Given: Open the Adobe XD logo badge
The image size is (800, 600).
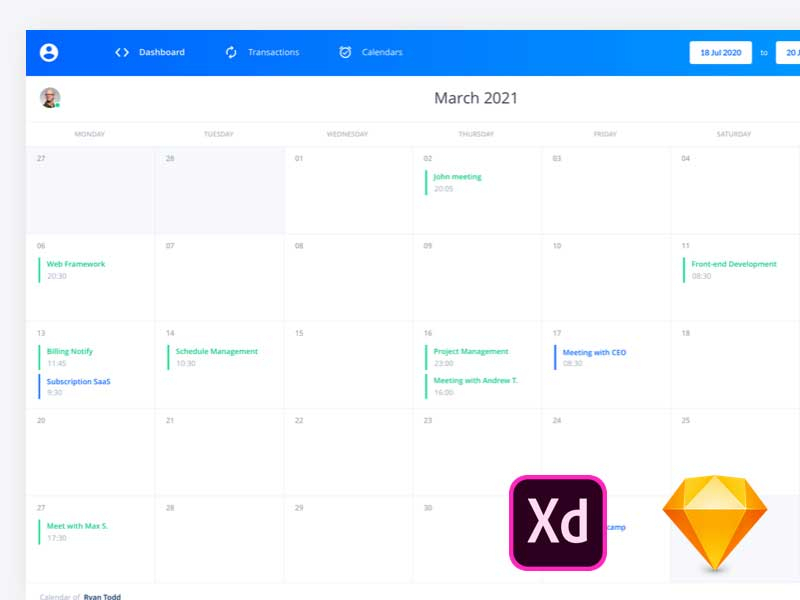Looking at the screenshot, I should coord(558,522).
